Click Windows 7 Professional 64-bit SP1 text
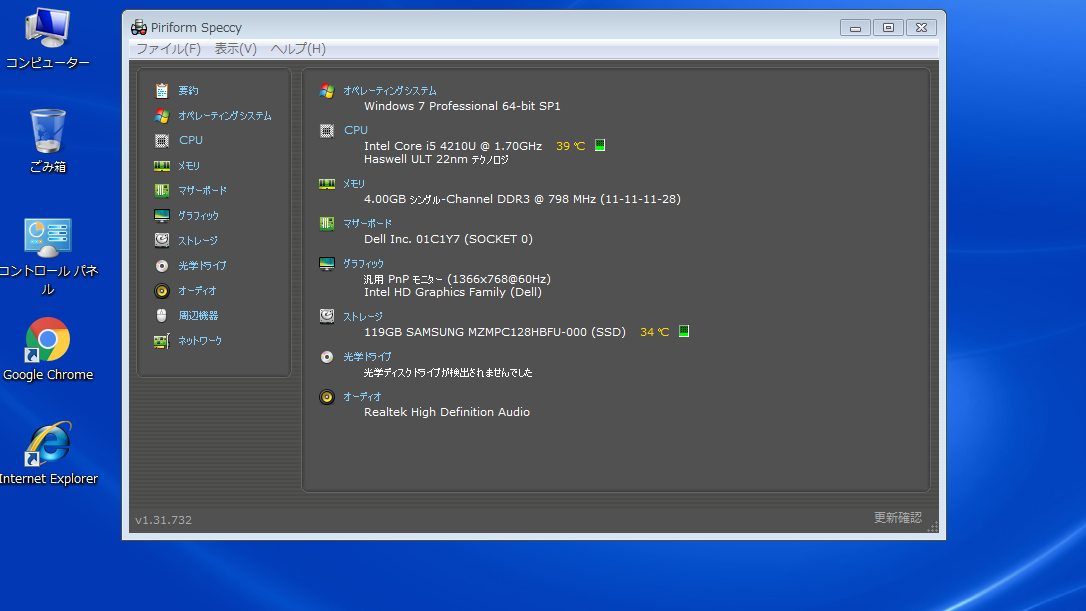 tap(462, 106)
